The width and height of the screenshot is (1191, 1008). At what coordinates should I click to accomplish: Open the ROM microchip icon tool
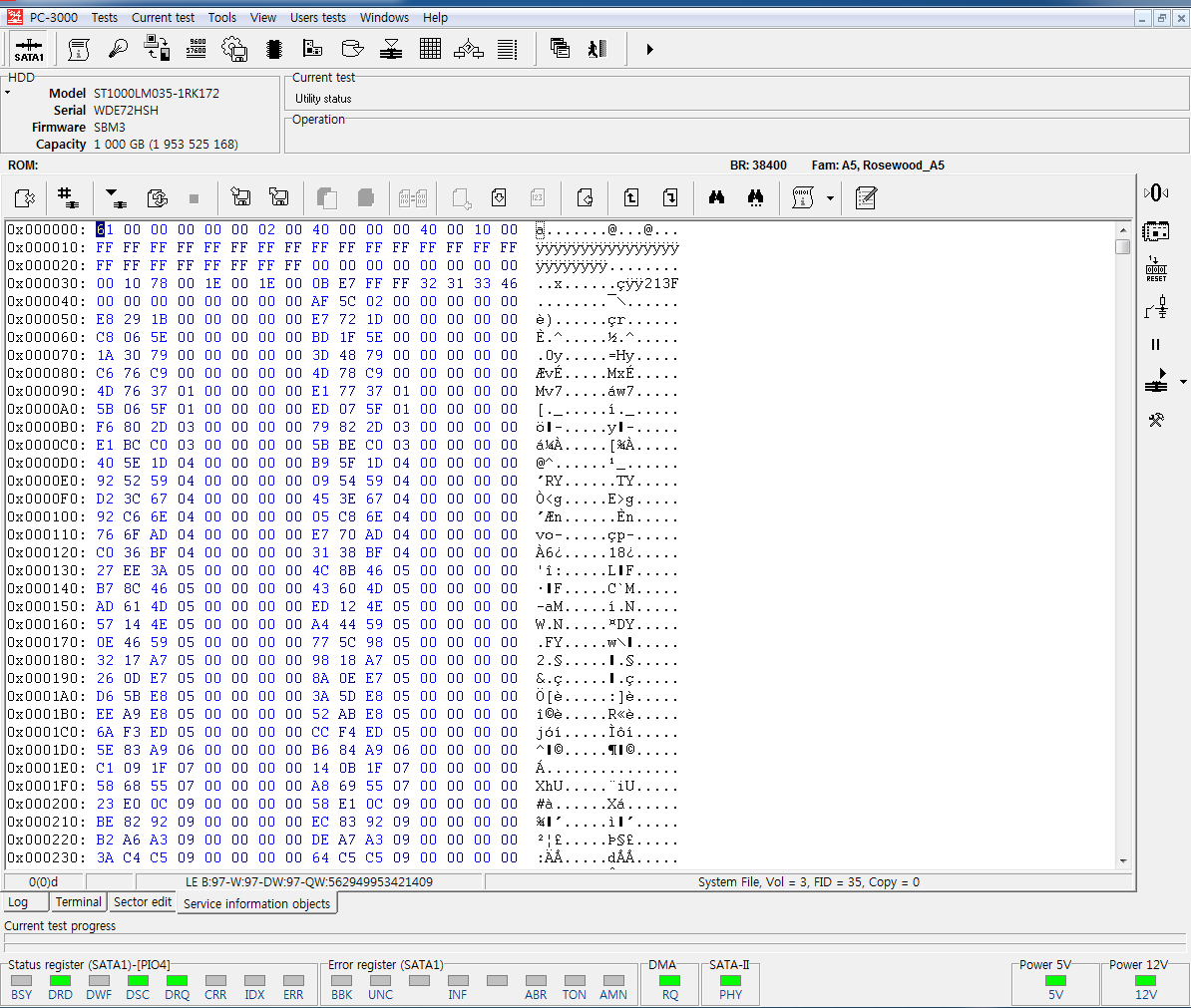273,48
